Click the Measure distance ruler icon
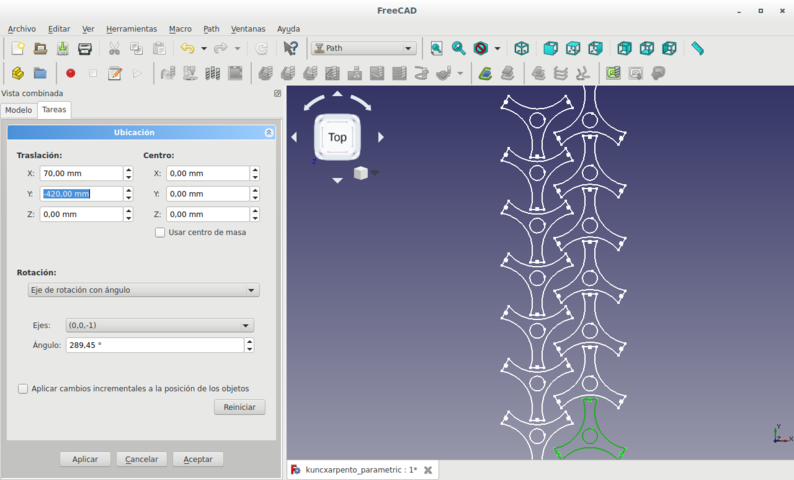 697,48
